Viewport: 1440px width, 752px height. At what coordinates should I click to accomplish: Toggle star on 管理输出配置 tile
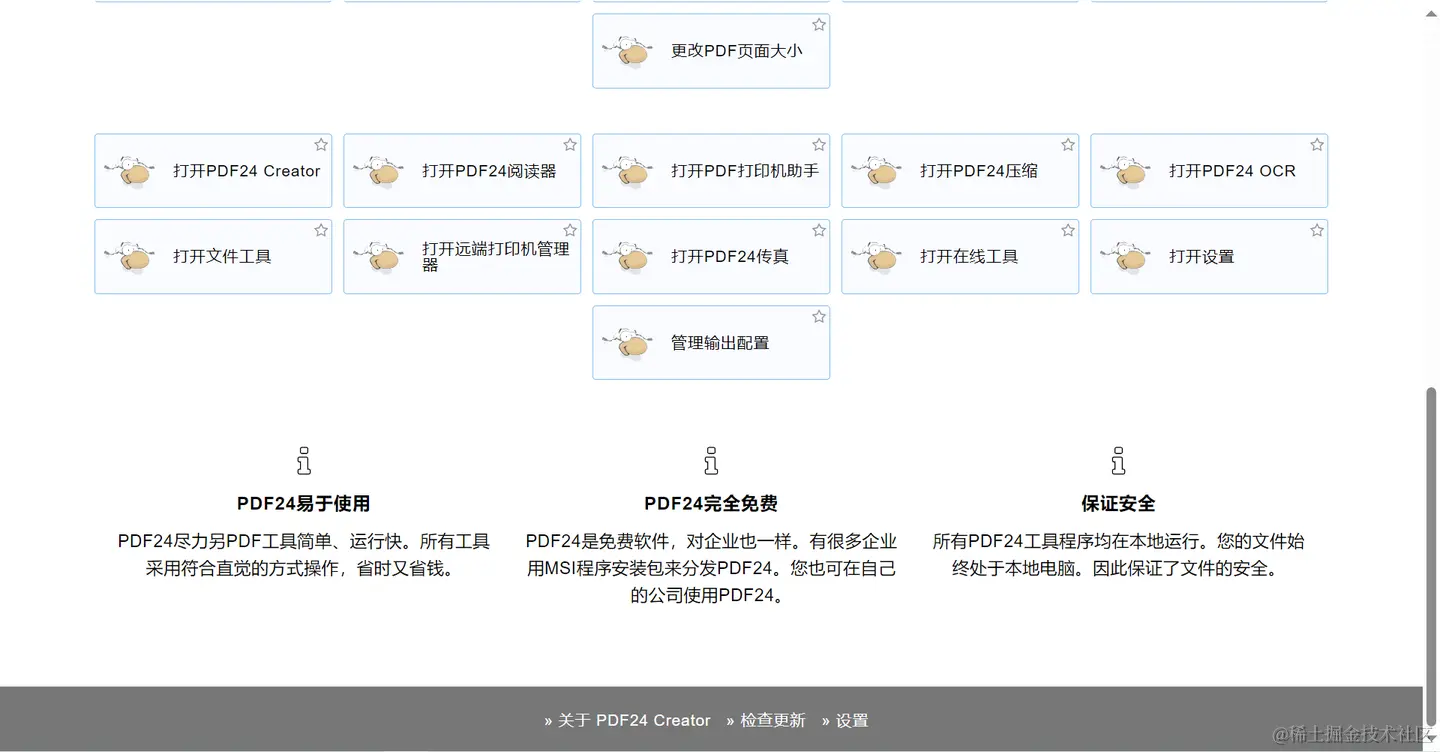(819, 317)
